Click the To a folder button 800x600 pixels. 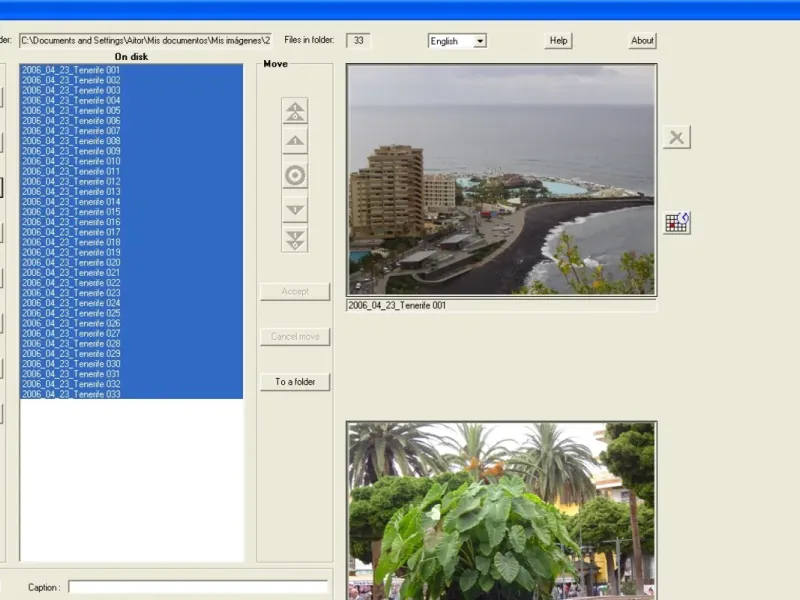coord(295,382)
